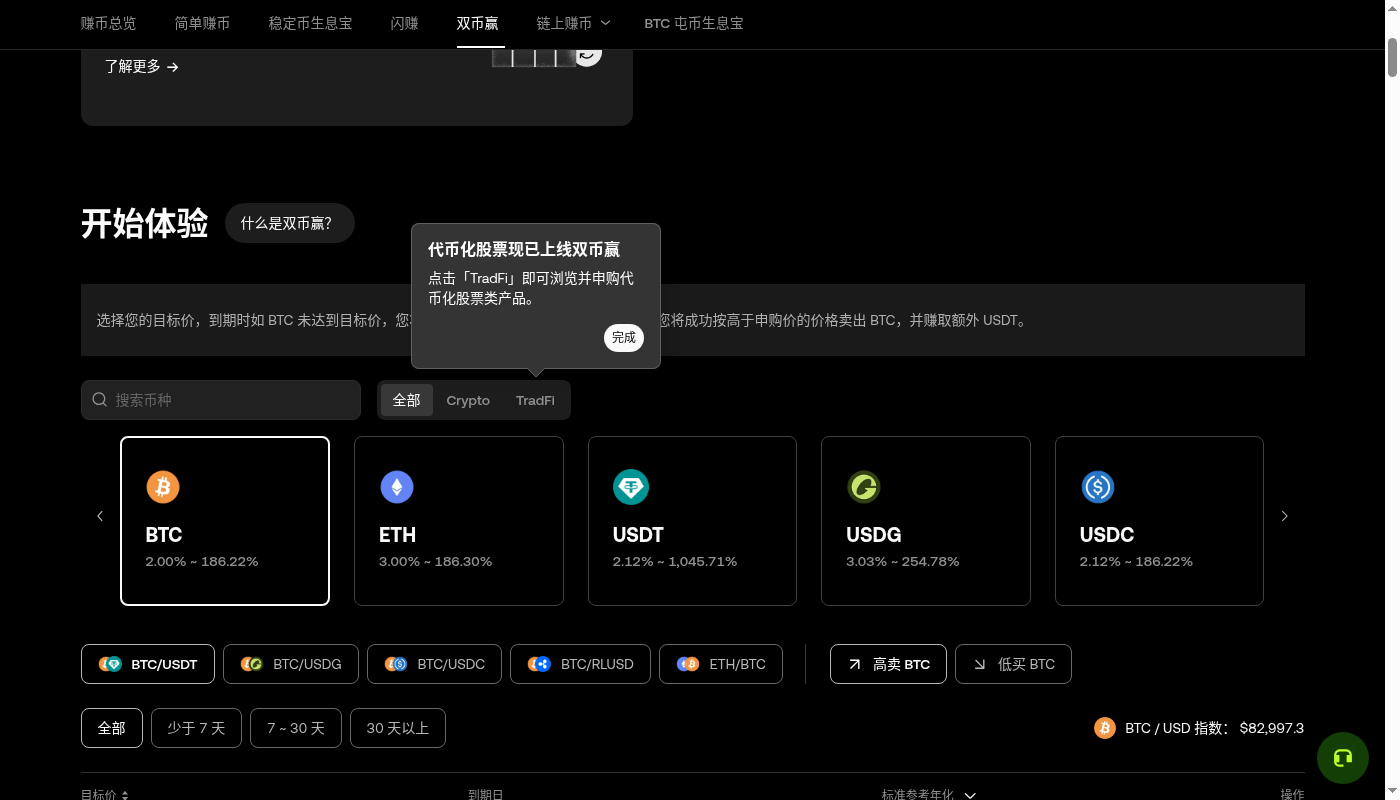Image resolution: width=1400 pixels, height=800 pixels.
Task: Sort by target price using the 目标价 arrows
Action: pos(125,795)
